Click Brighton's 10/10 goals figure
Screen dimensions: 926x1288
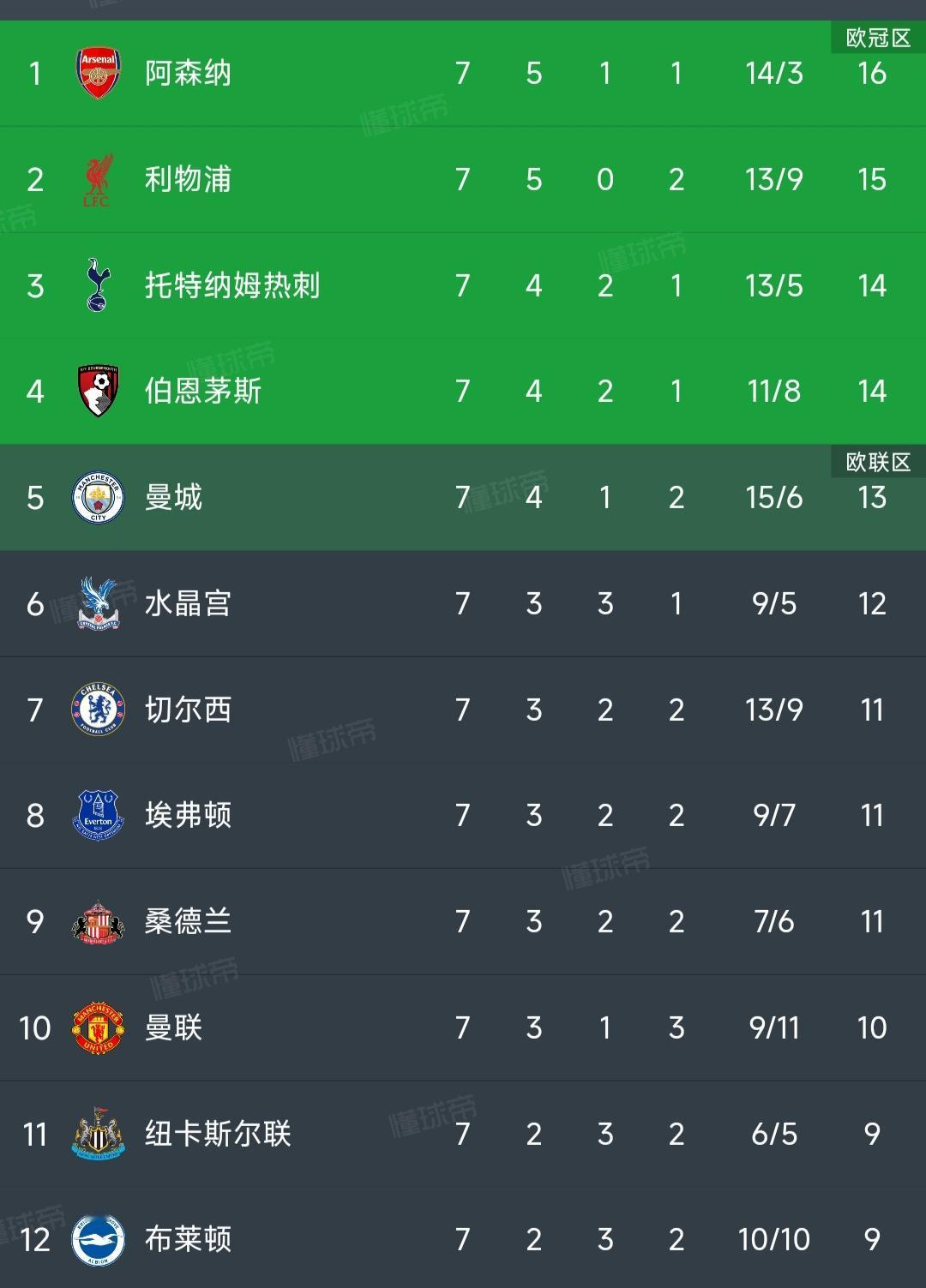[774, 1239]
